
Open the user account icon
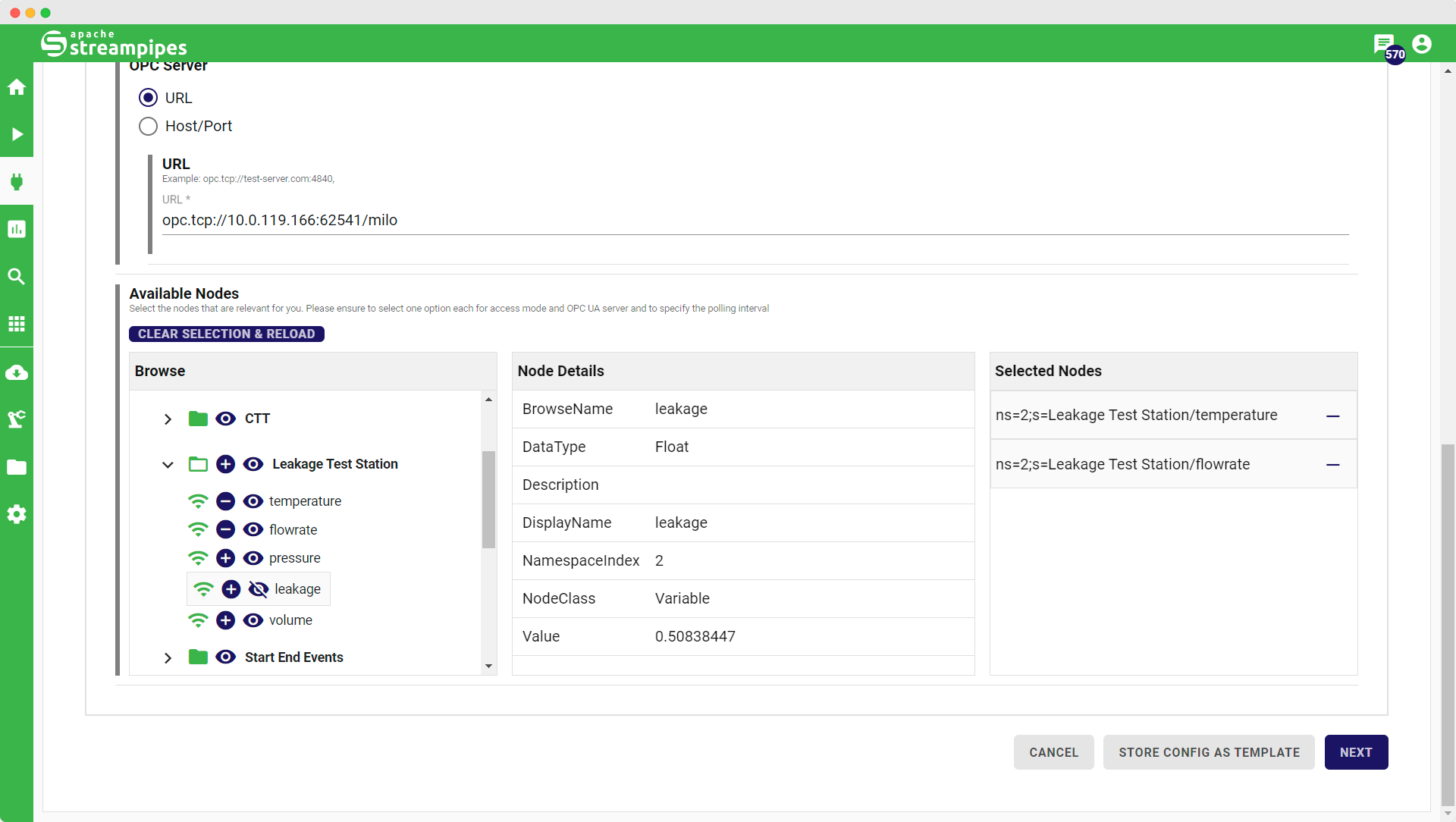tap(1422, 44)
